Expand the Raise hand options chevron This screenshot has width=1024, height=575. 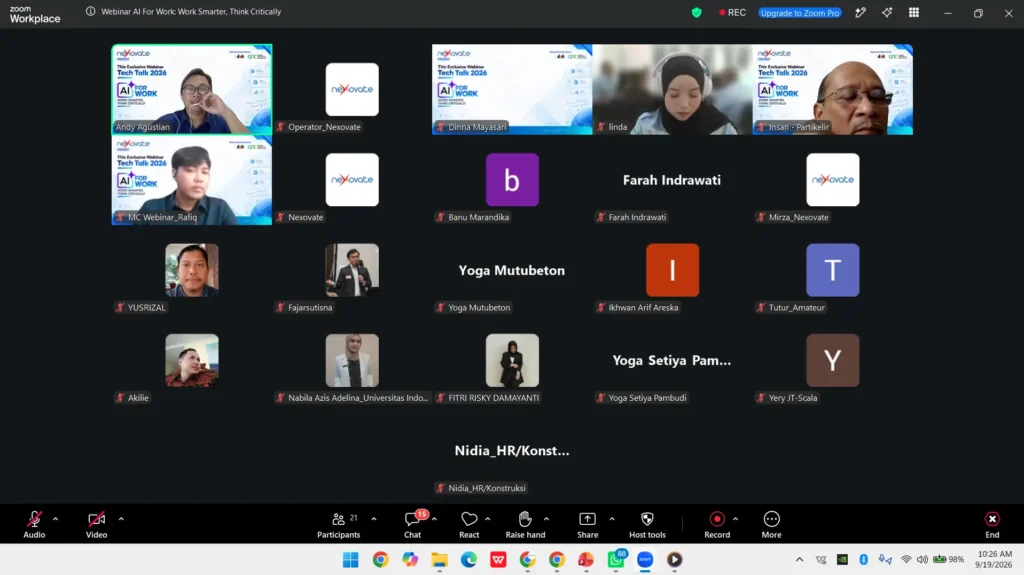pyautogui.click(x=547, y=519)
